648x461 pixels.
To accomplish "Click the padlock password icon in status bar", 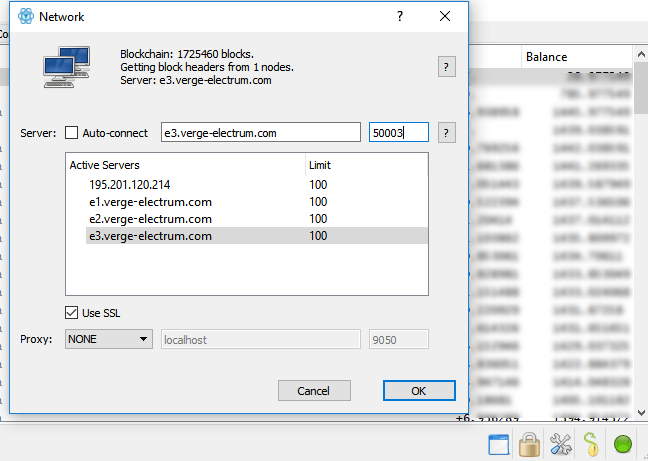I will pos(529,444).
